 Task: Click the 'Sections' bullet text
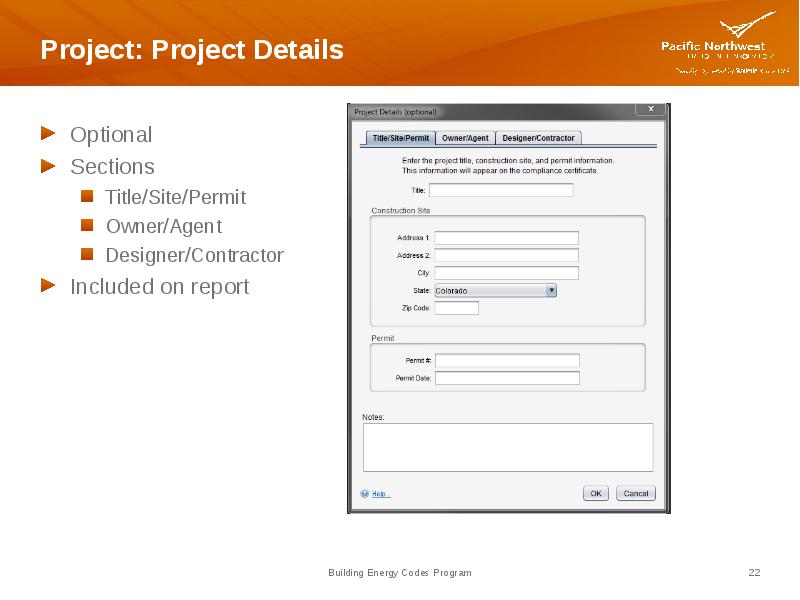[x=112, y=167]
